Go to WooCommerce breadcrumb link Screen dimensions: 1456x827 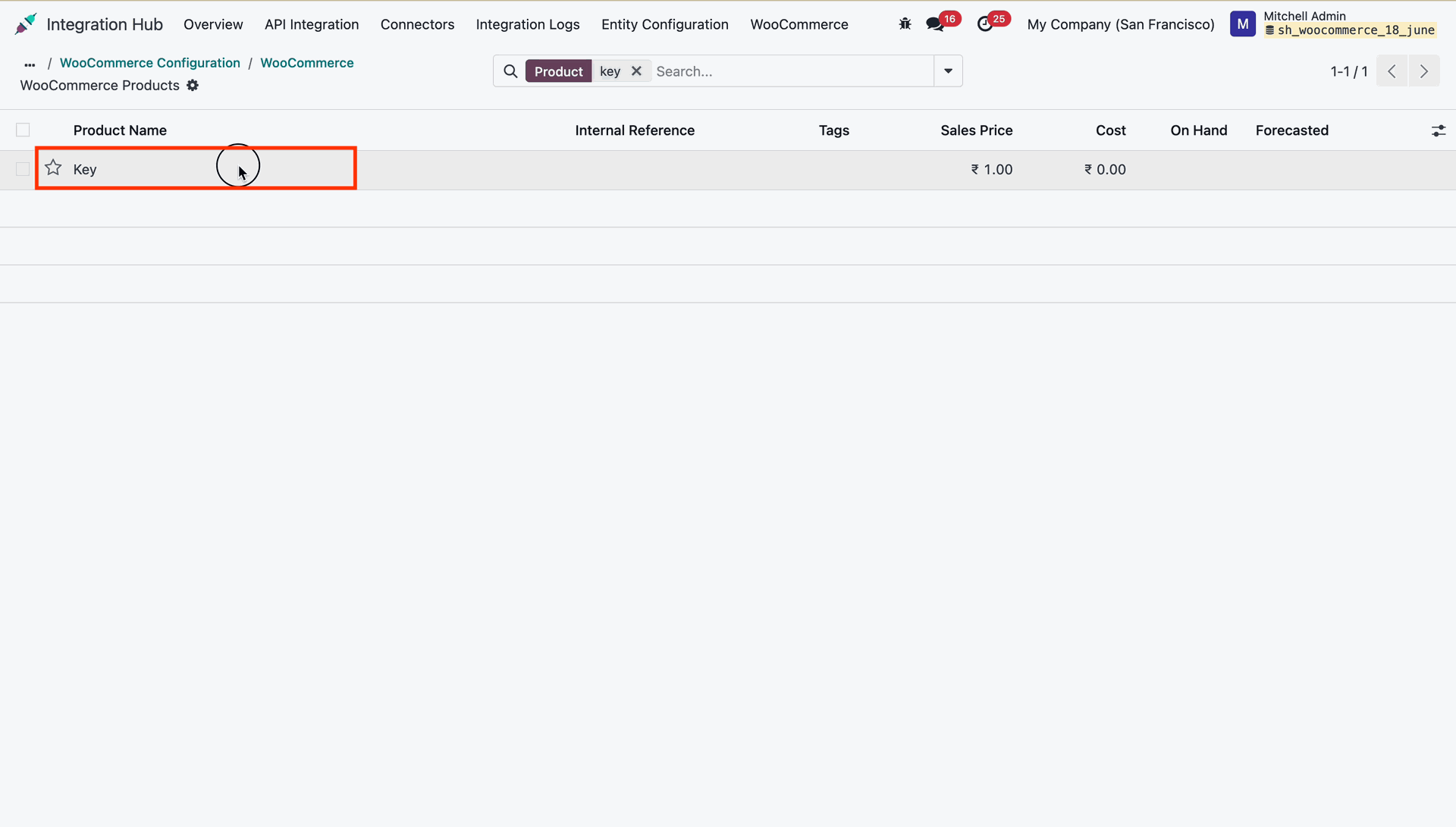(307, 63)
